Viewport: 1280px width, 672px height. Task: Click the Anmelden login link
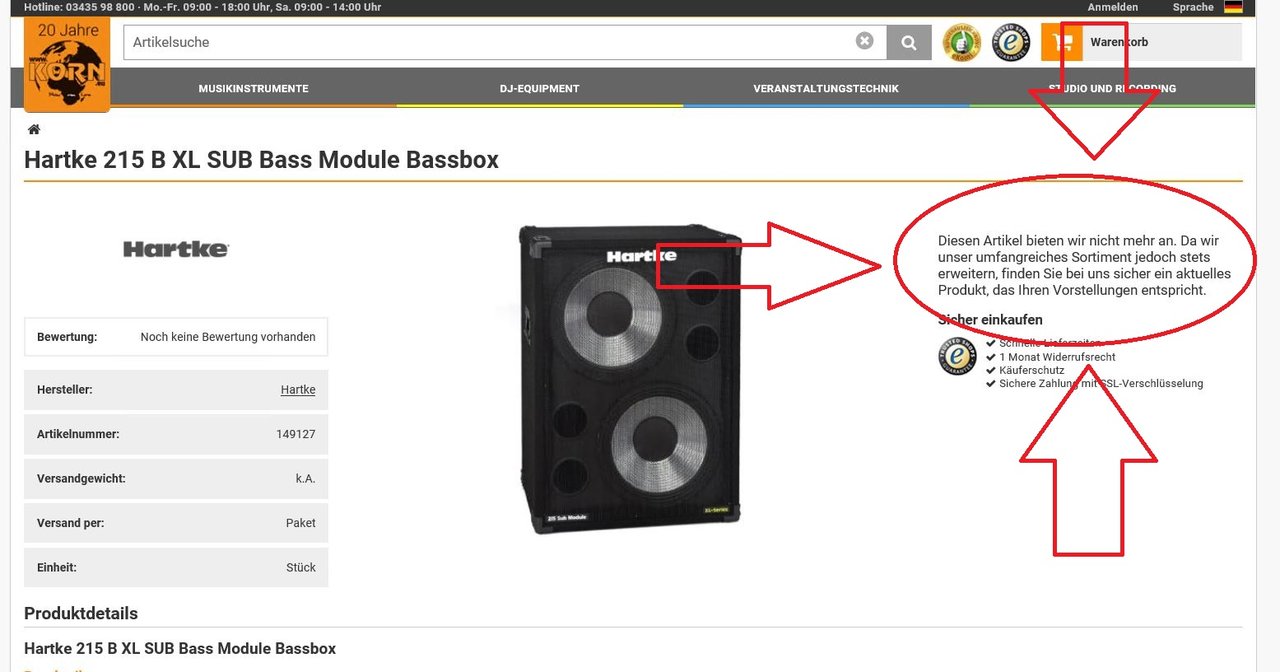click(1113, 7)
